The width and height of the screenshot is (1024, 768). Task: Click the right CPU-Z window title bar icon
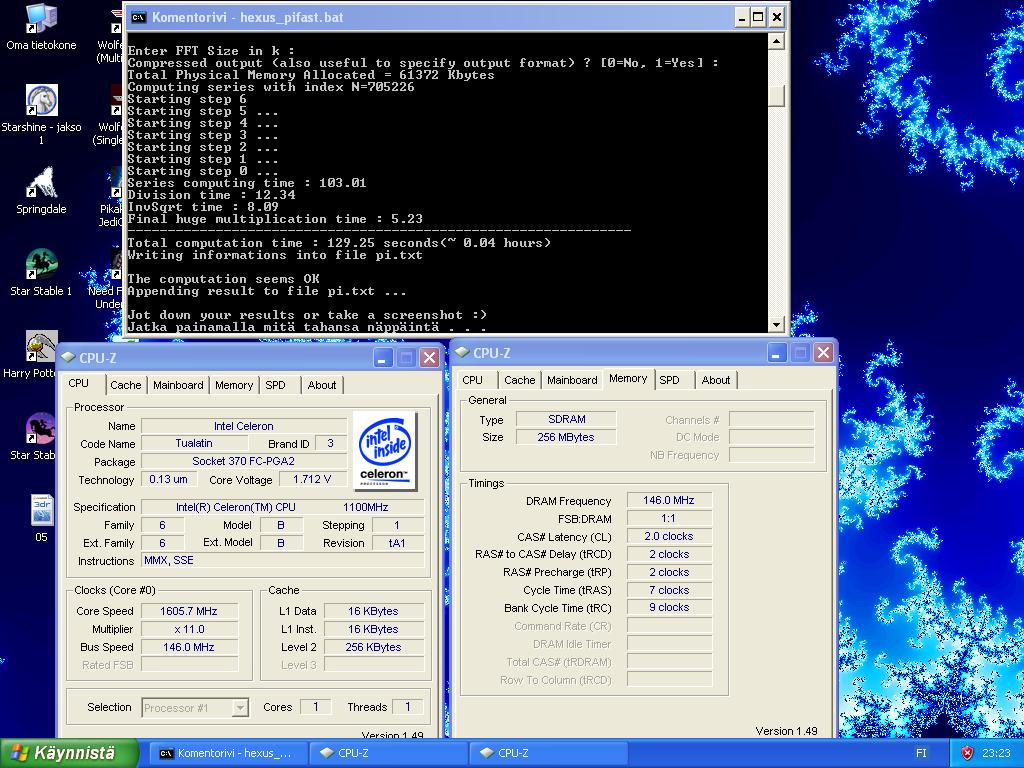click(x=462, y=352)
